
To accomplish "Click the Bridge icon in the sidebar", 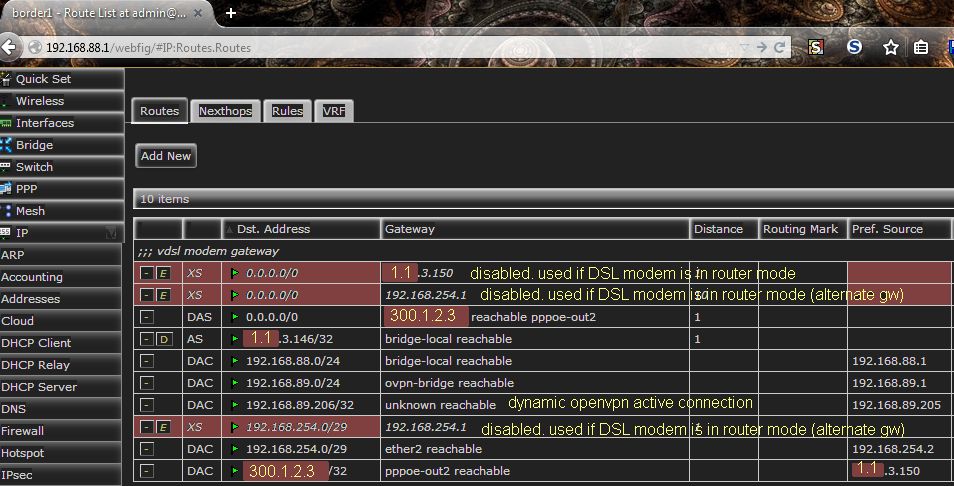I will tap(7, 145).
